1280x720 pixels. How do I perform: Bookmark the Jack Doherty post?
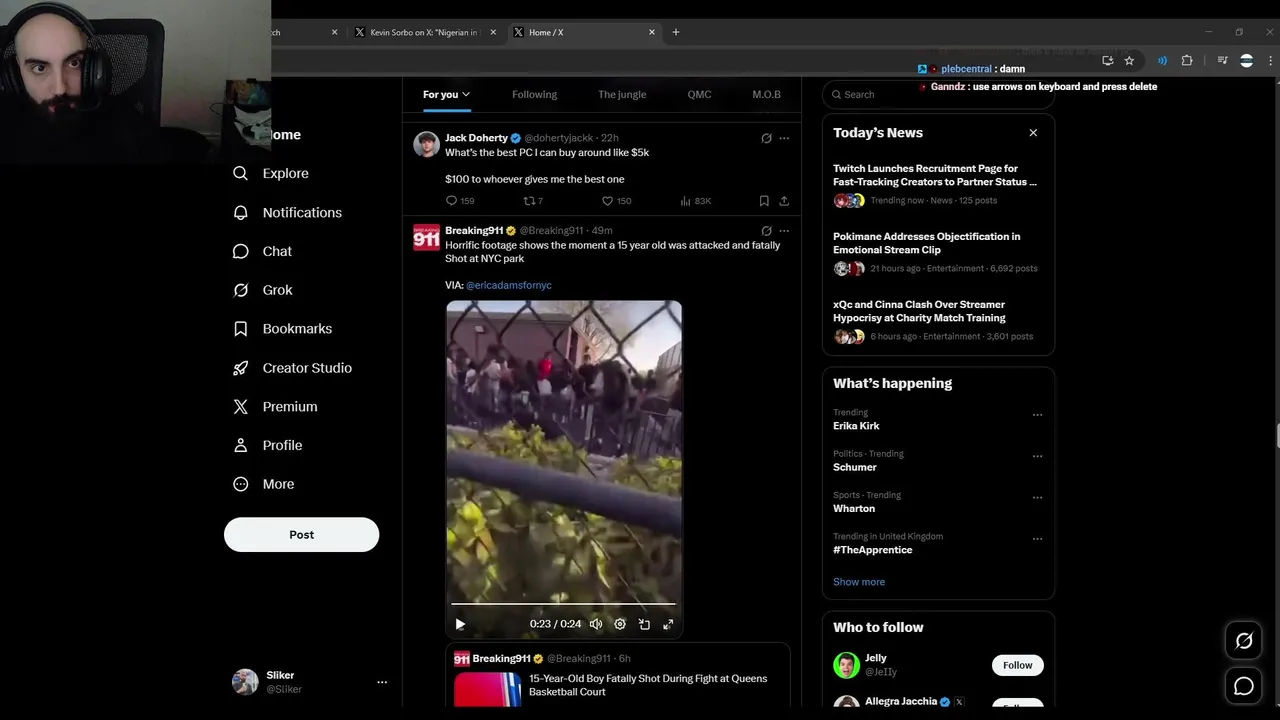(764, 201)
